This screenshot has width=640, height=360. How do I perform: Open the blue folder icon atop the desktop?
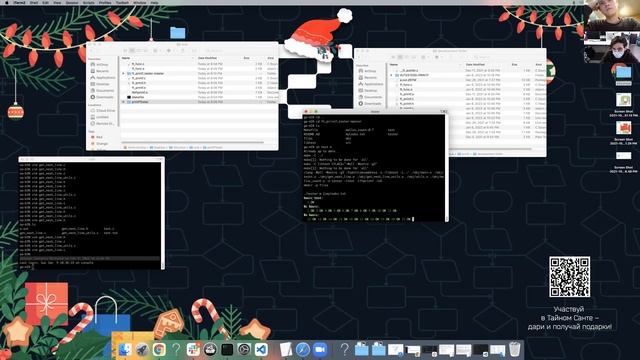tap(178, 33)
